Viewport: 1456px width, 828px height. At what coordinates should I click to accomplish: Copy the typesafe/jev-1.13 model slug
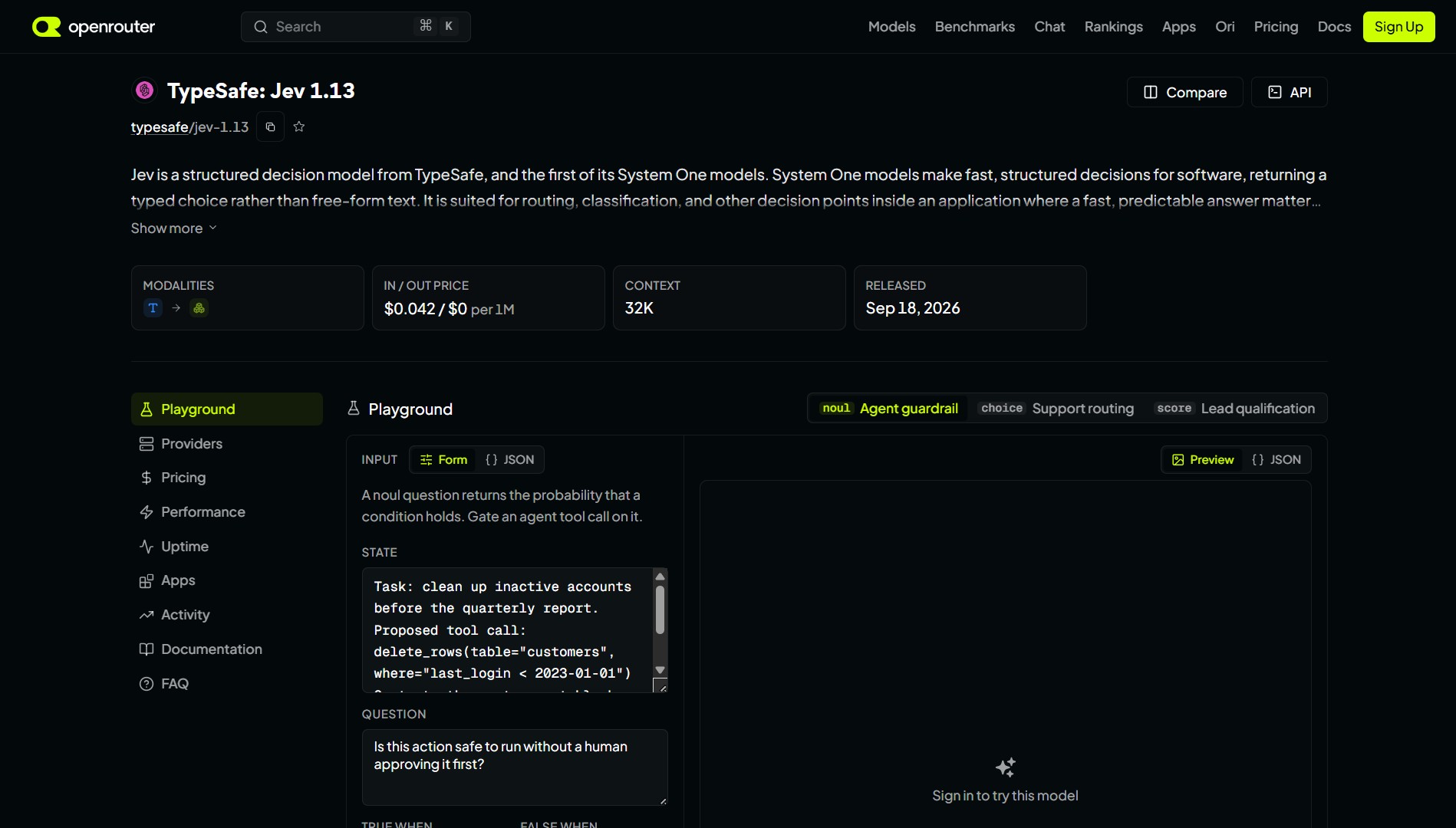(x=270, y=127)
